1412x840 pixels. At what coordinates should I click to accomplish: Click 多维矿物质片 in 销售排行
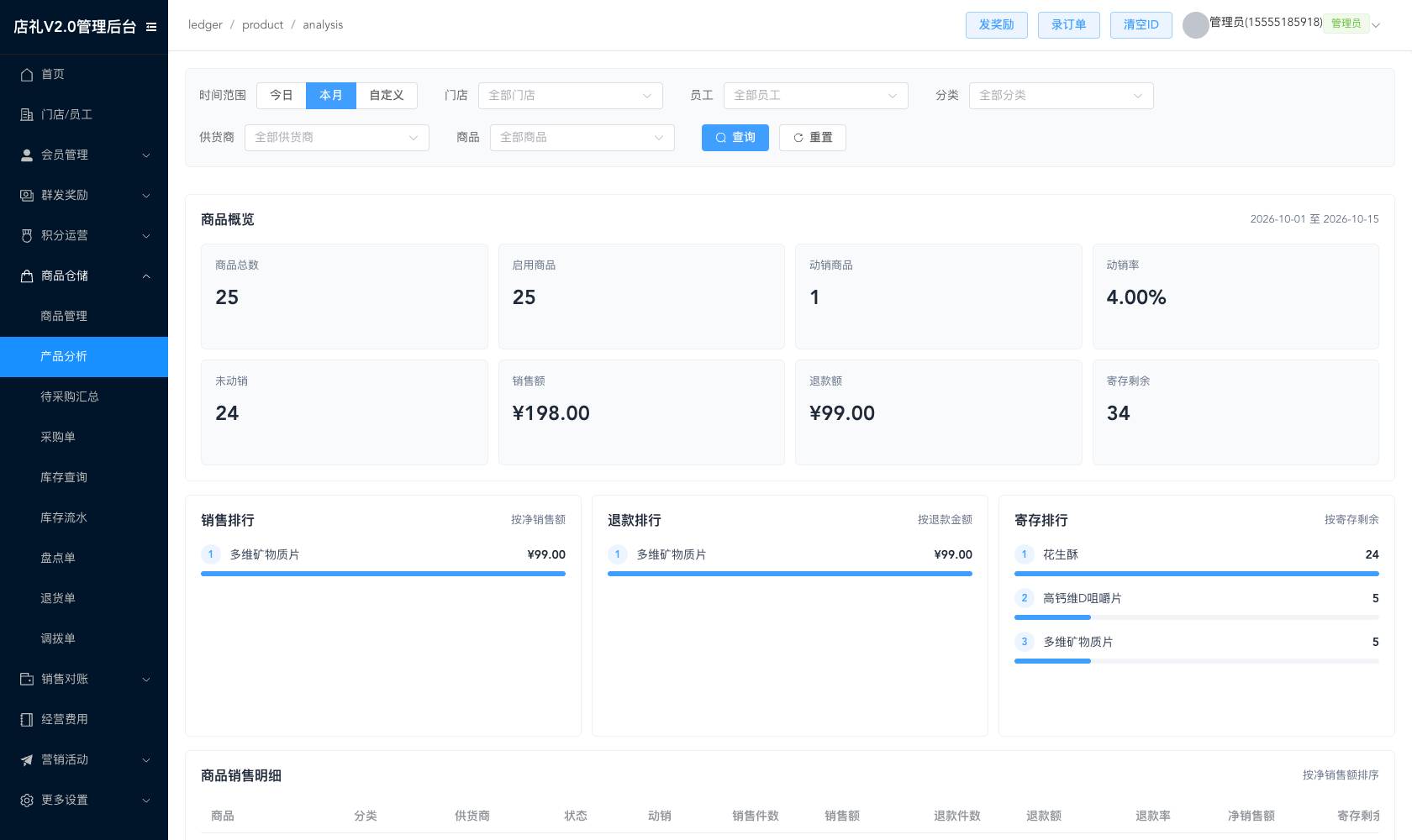(x=265, y=555)
